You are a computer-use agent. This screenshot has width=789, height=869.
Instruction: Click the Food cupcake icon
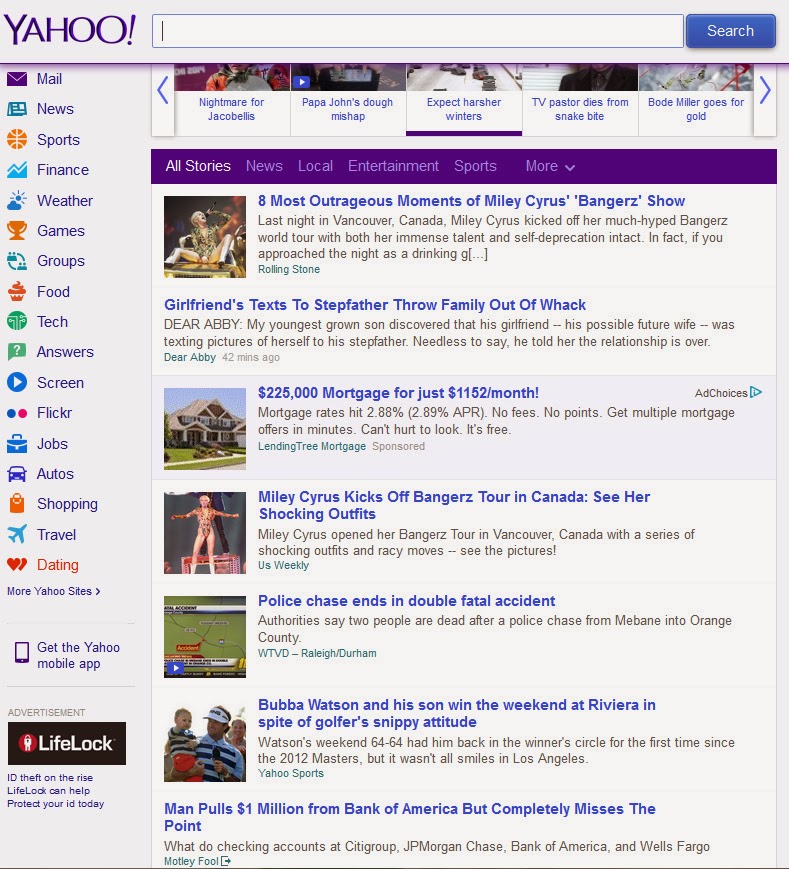17,291
